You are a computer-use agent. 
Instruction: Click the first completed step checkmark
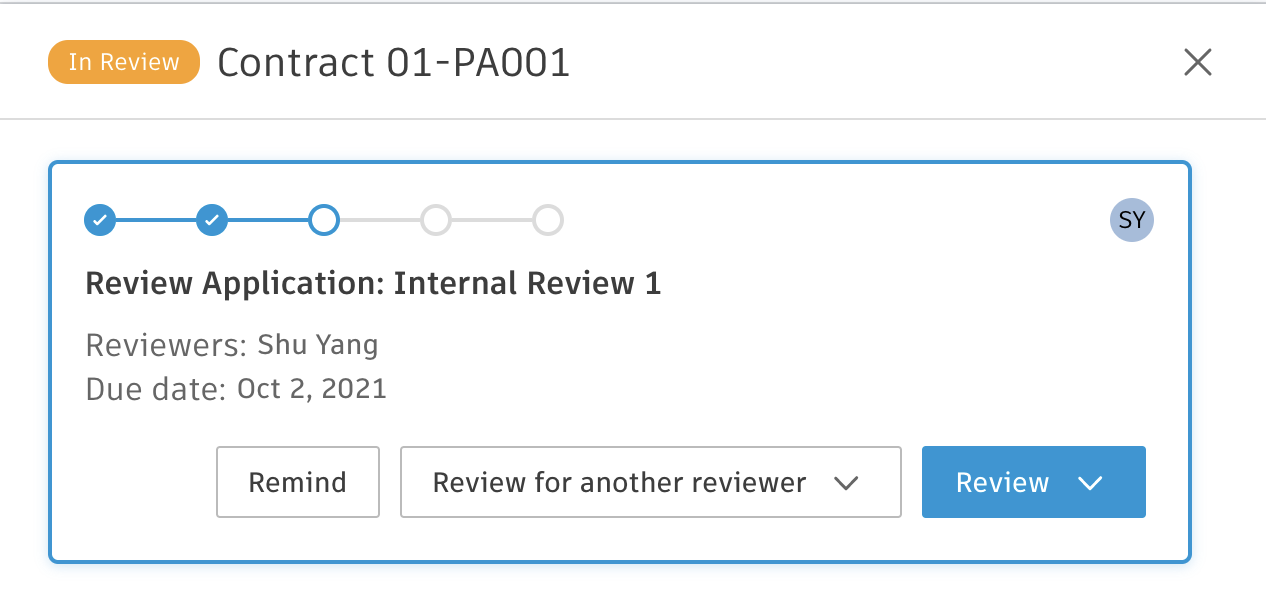point(100,220)
